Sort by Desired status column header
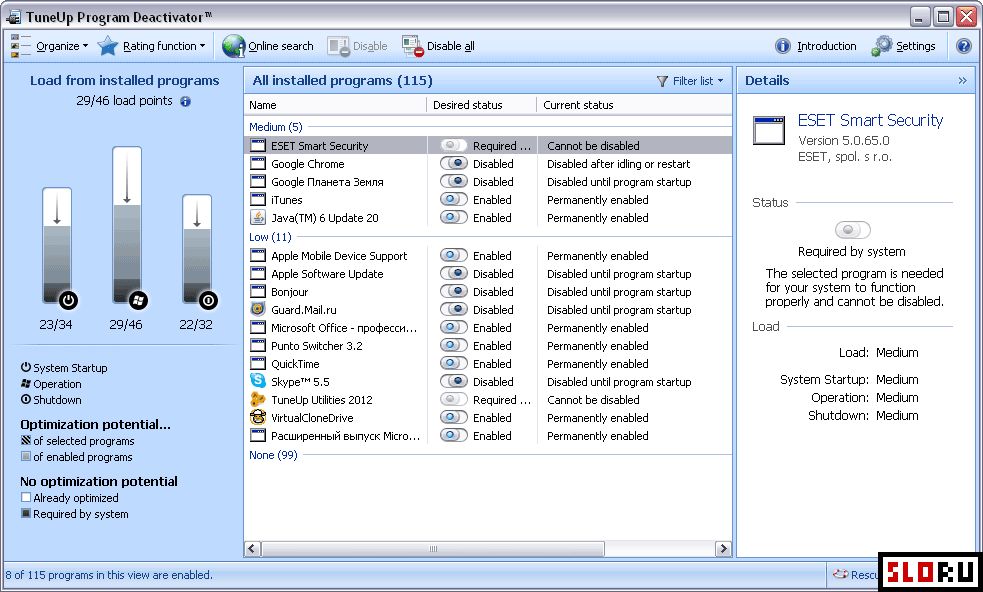The height and width of the screenshot is (592, 983). click(x=481, y=105)
